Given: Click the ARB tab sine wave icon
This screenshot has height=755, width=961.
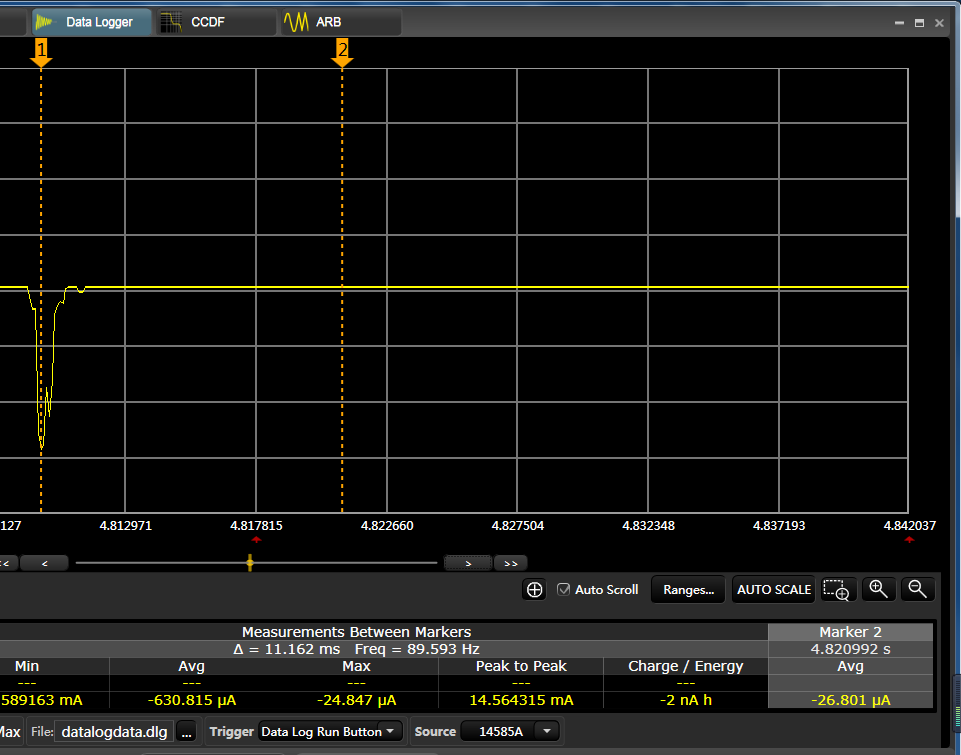Looking at the screenshot, I should pyautogui.click(x=296, y=22).
